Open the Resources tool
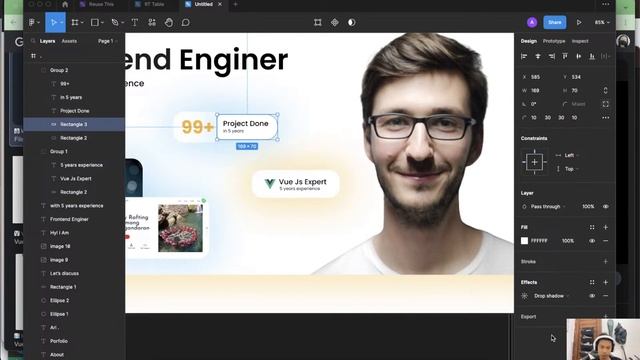640x360 pixels. pos(152,22)
